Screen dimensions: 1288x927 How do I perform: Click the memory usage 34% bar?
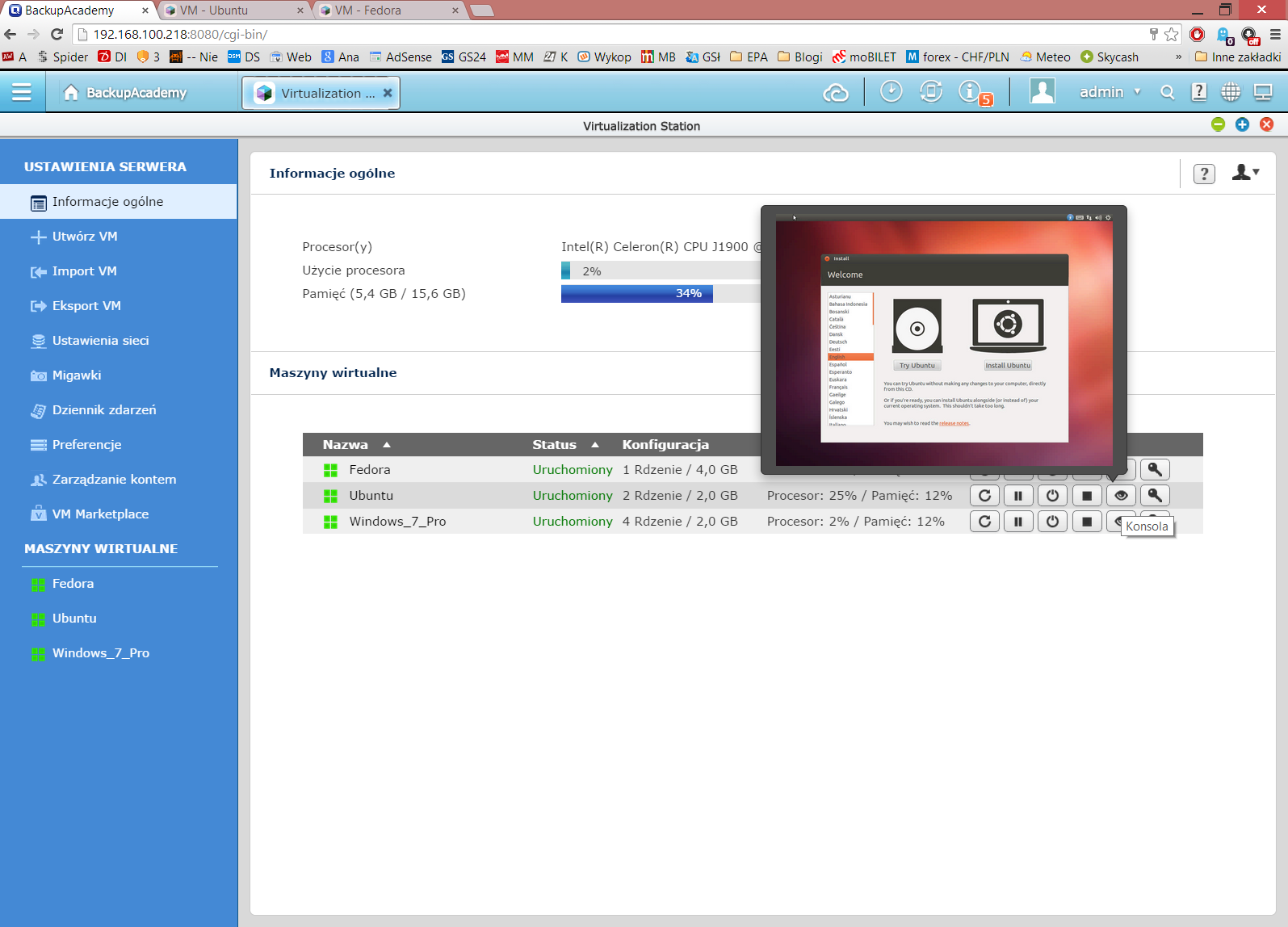click(661, 293)
